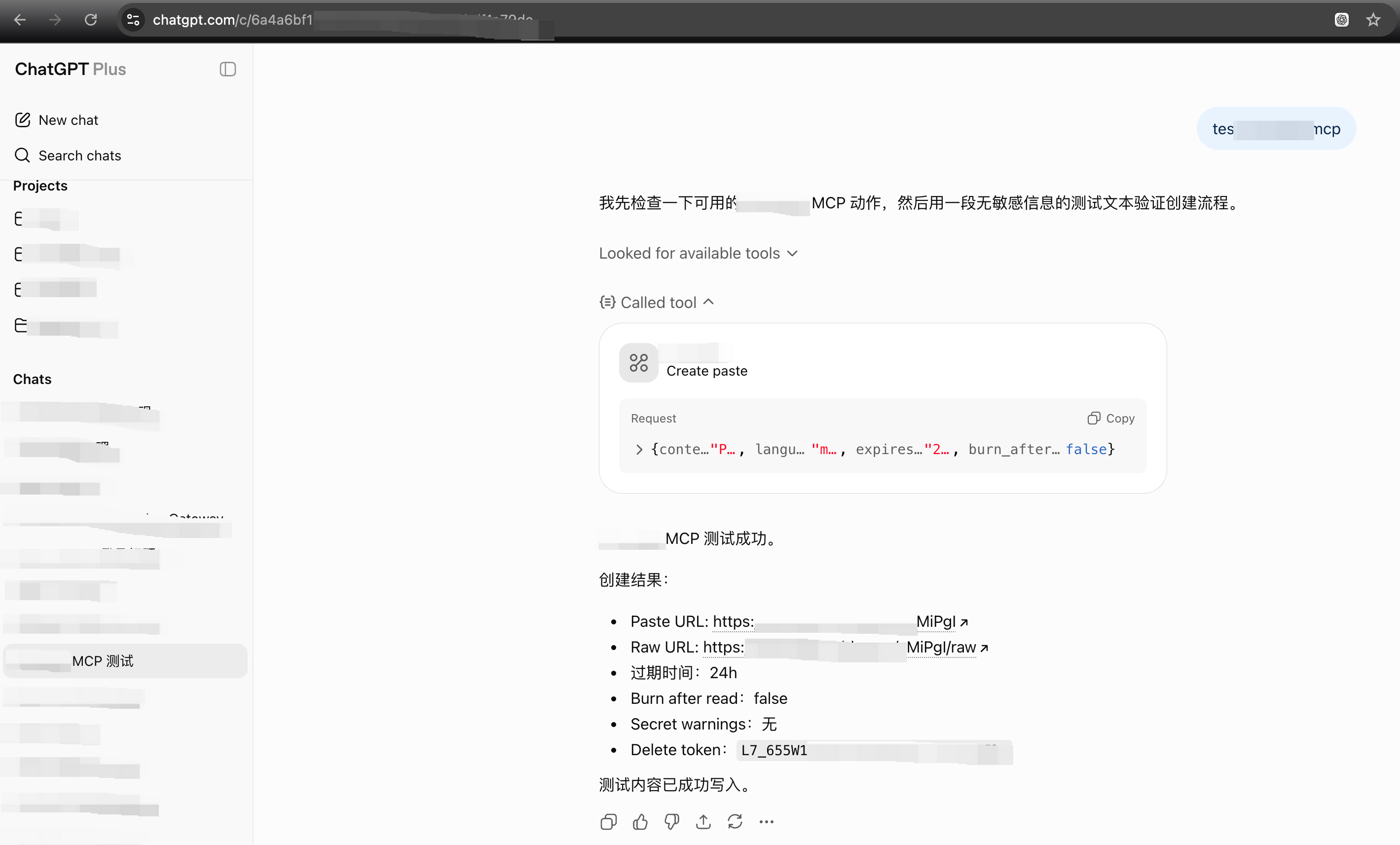1400x845 pixels.
Task: Copy the assistant response
Action: [x=609, y=822]
